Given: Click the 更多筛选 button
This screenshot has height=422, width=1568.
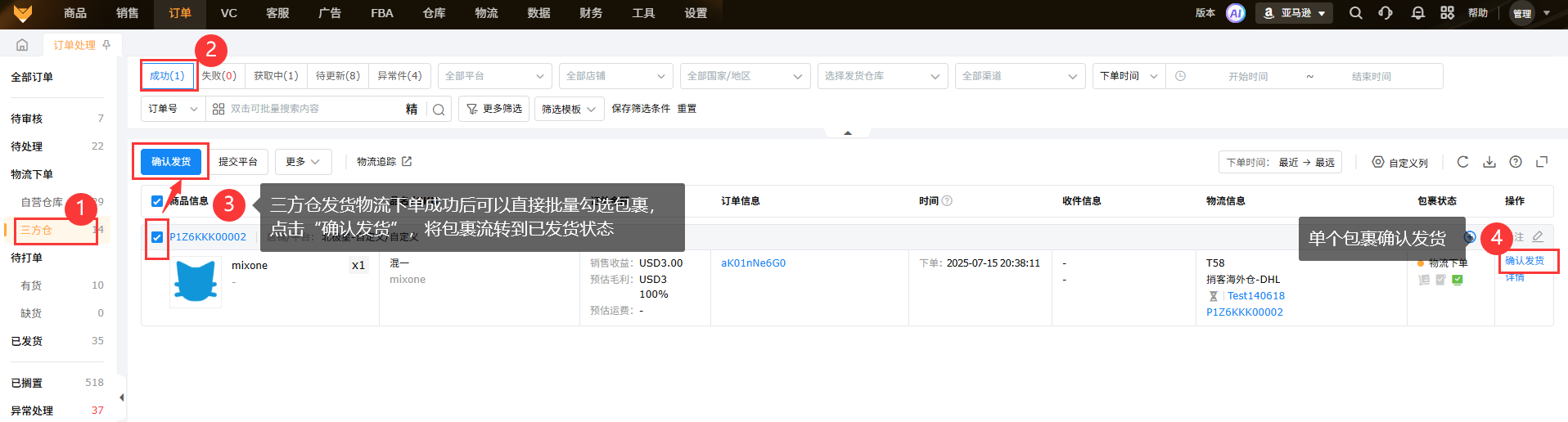Looking at the screenshot, I should click(x=493, y=109).
